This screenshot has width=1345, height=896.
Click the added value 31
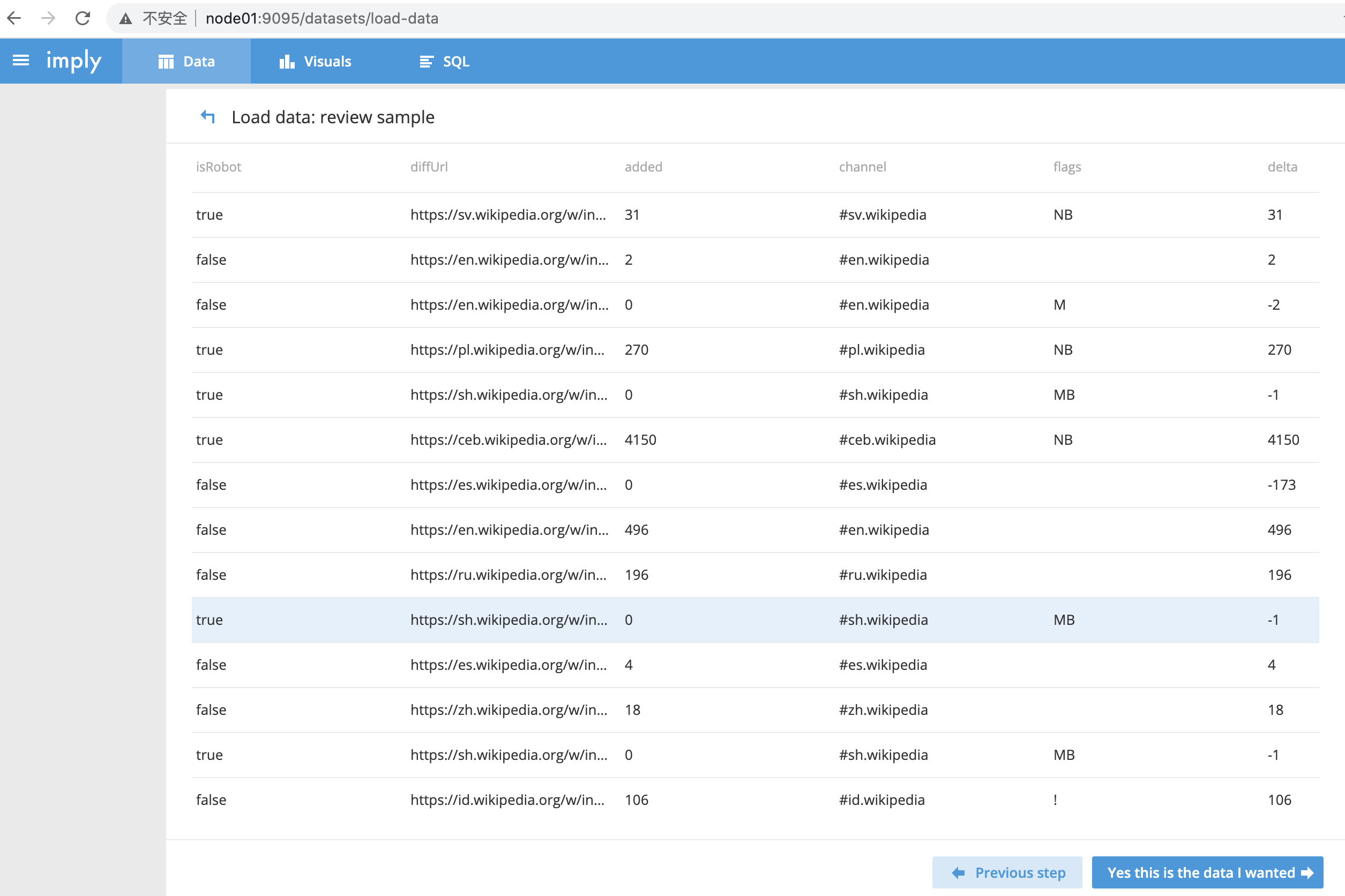(x=632, y=215)
